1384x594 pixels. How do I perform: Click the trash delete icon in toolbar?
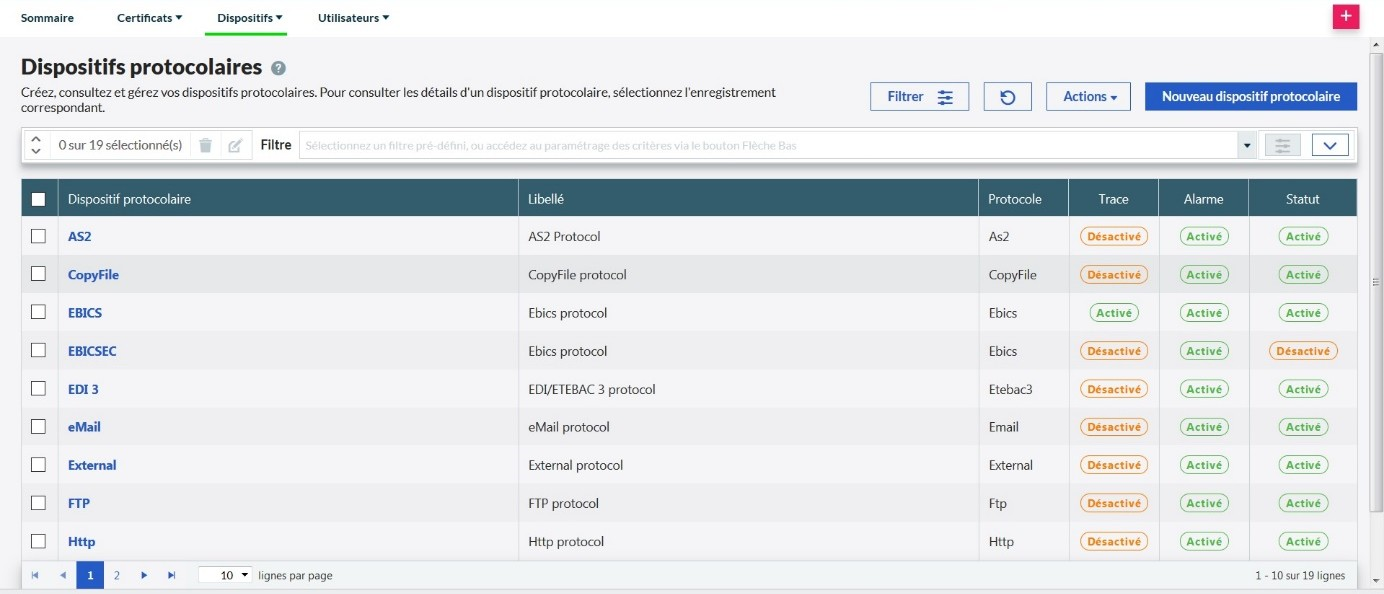click(205, 145)
